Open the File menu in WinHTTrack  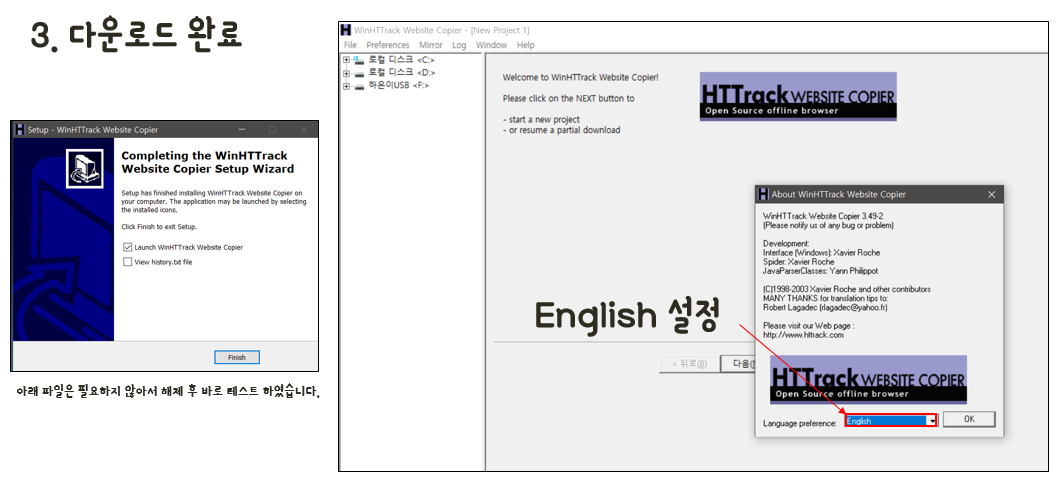(x=350, y=45)
